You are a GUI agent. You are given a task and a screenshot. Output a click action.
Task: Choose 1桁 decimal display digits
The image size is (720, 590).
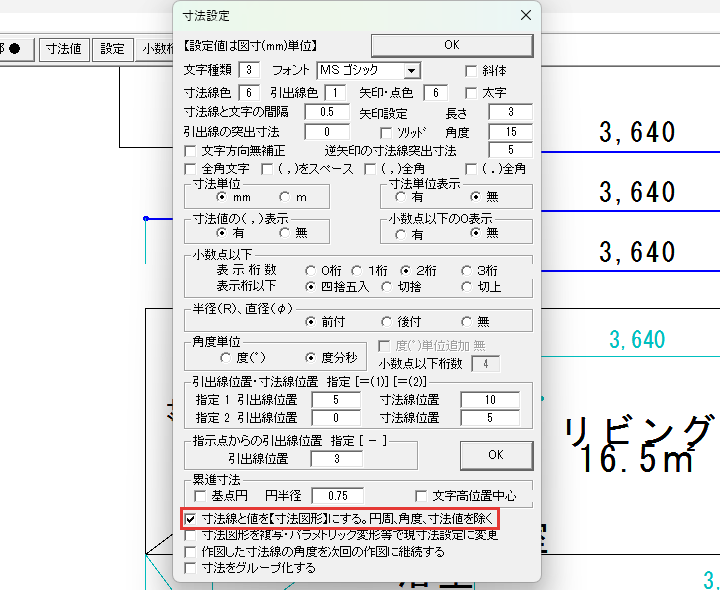357,270
